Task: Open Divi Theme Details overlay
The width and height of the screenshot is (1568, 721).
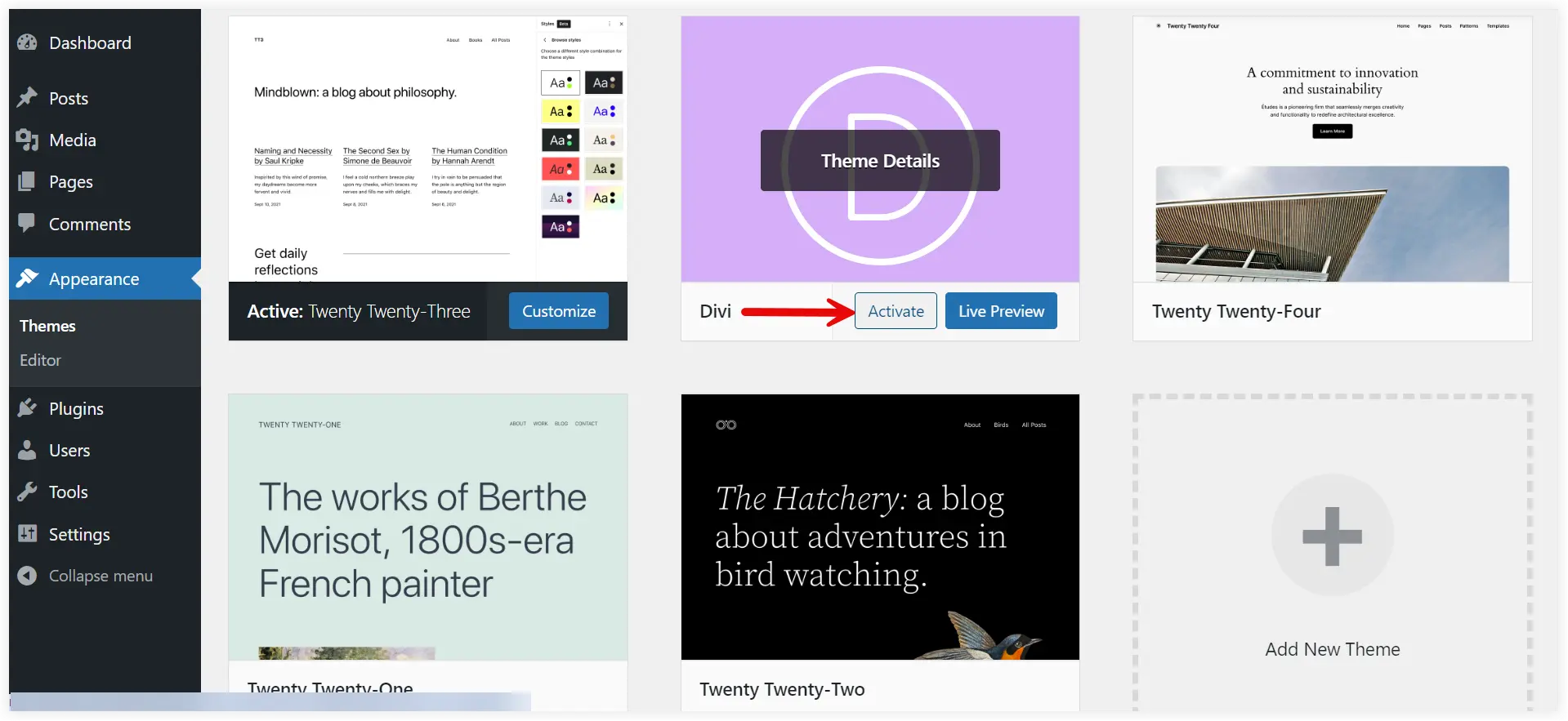Action: pyautogui.click(x=880, y=161)
